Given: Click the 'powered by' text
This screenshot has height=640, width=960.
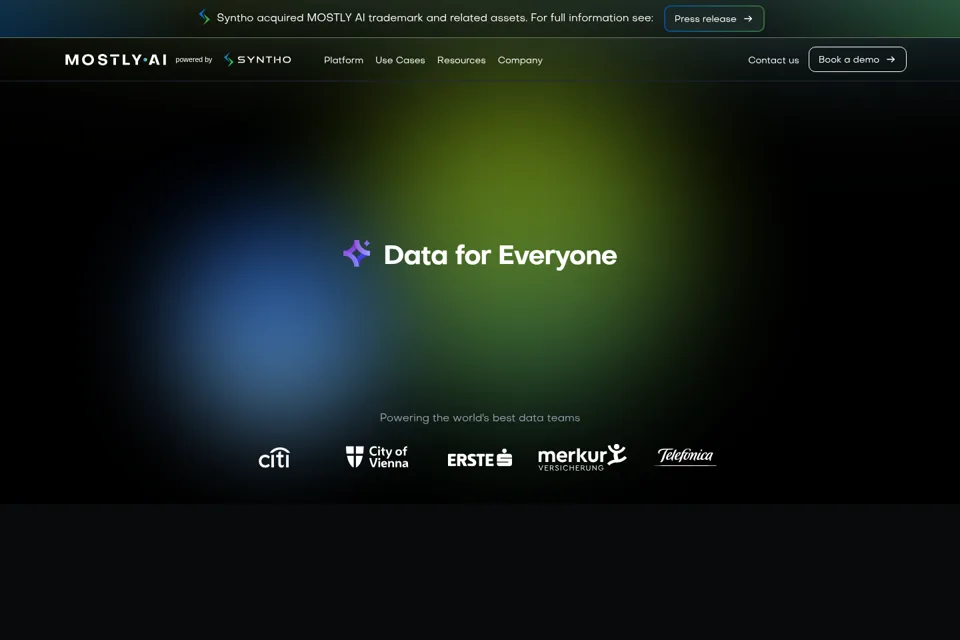Looking at the screenshot, I should 193,59.
